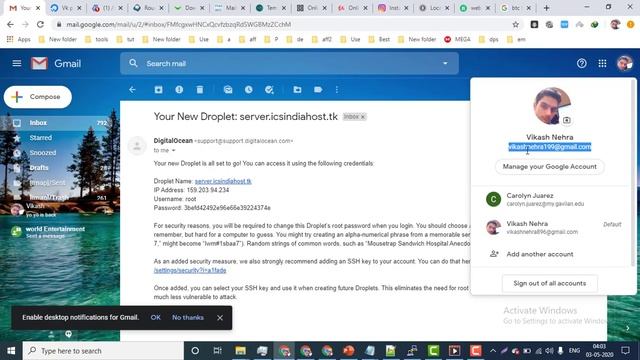Show search options dropdown arrow

click(x=445, y=63)
